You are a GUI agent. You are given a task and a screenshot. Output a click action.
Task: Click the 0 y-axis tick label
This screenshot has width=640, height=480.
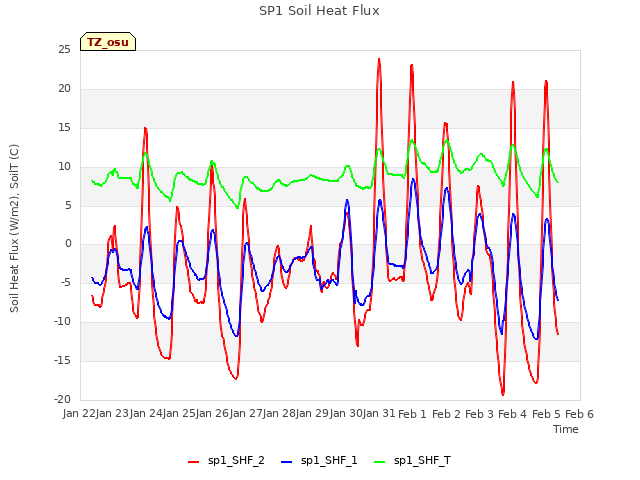click(68, 244)
